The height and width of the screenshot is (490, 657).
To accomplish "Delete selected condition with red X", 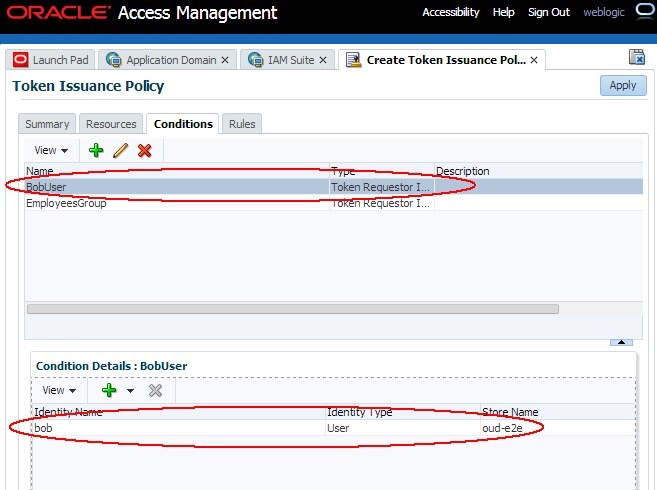I will click(x=145, y=150).
